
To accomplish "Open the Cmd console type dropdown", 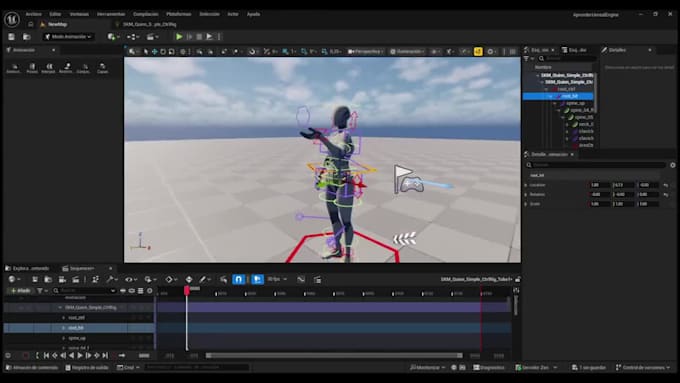I will [128, 368].
